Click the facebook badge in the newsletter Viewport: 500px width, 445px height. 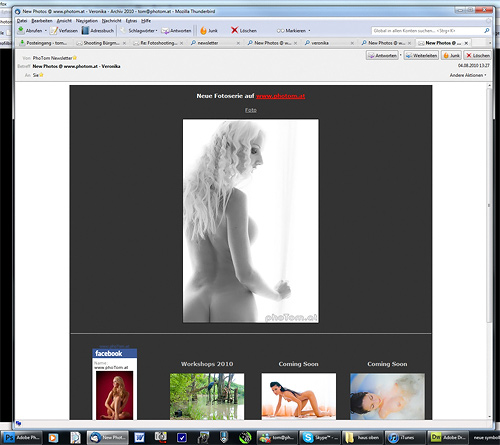tap(114, 384)
